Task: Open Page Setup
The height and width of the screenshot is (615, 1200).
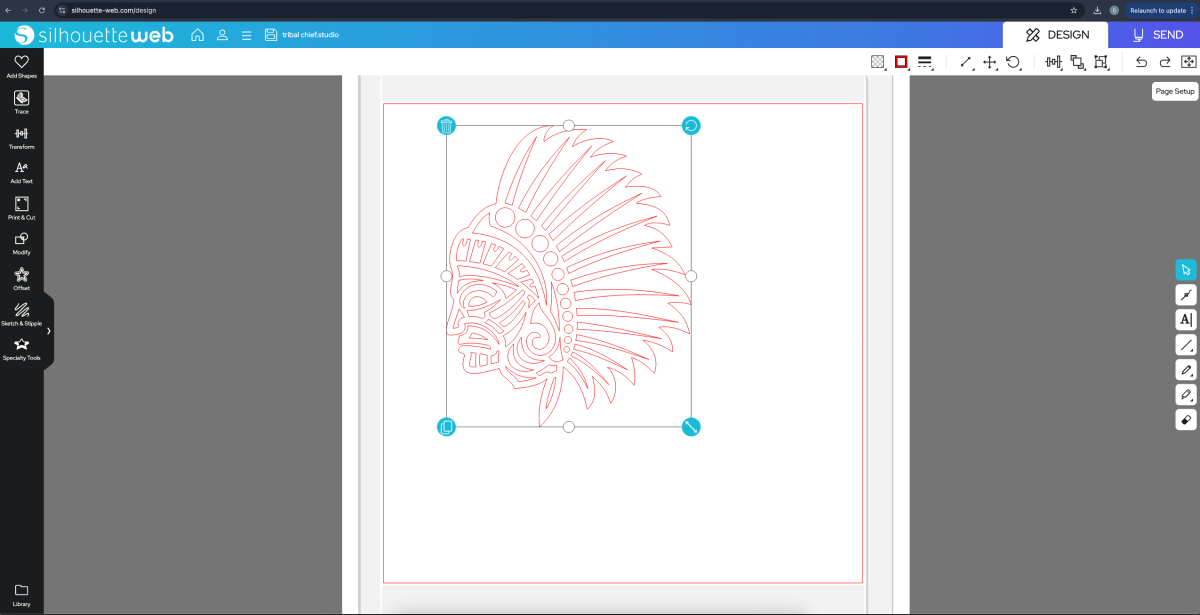Action: 1175,91
